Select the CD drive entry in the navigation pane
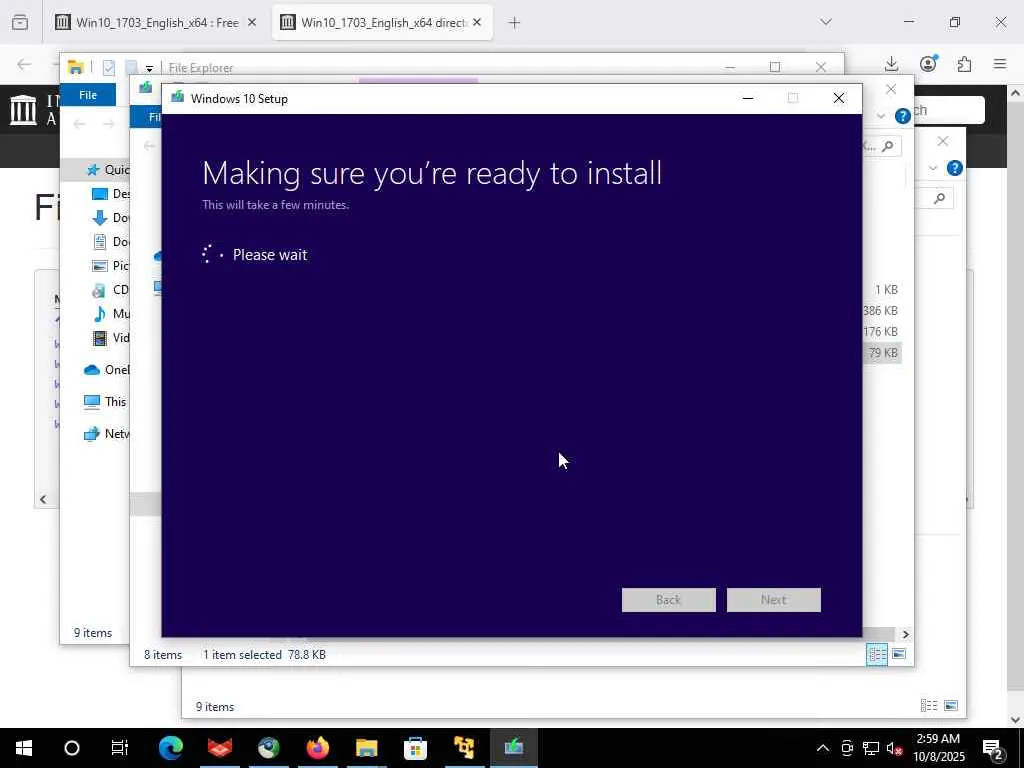1024x768 pixels. (111, 289)
